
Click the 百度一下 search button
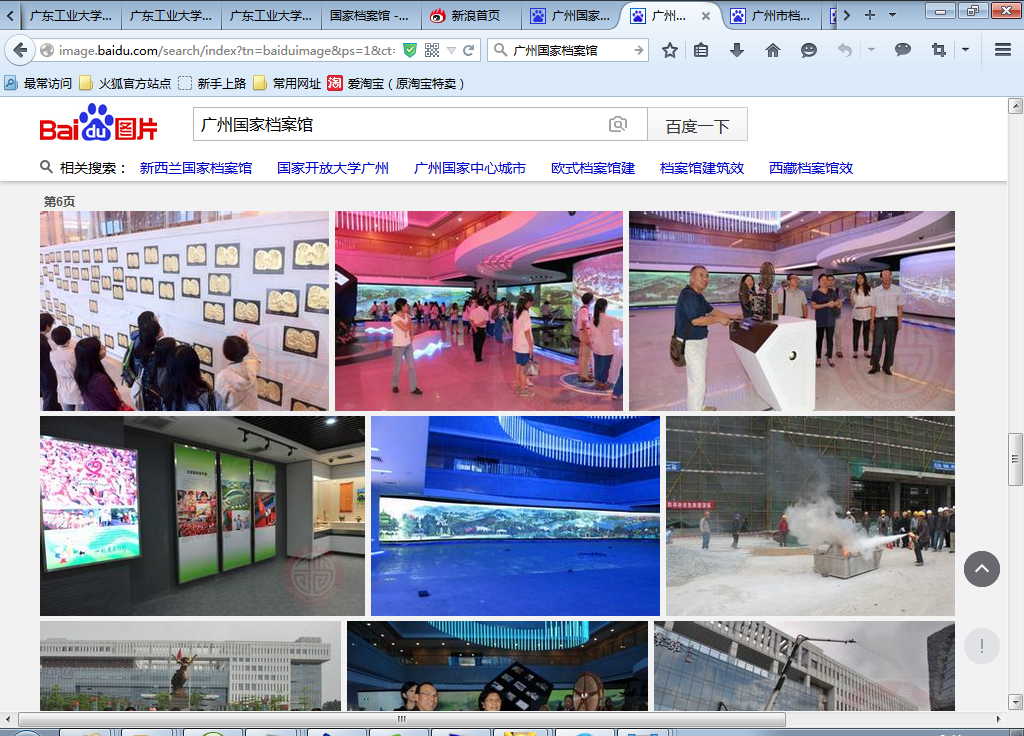point(697,126)
